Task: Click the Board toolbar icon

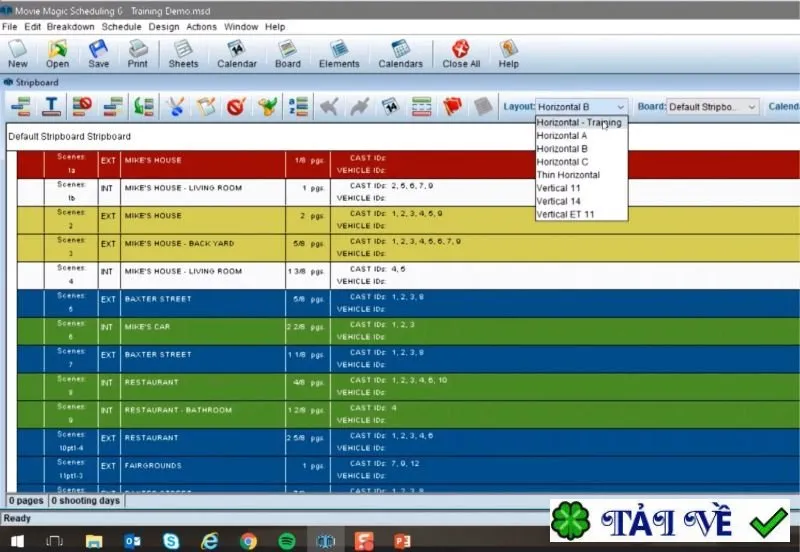Action: (288, 54)
